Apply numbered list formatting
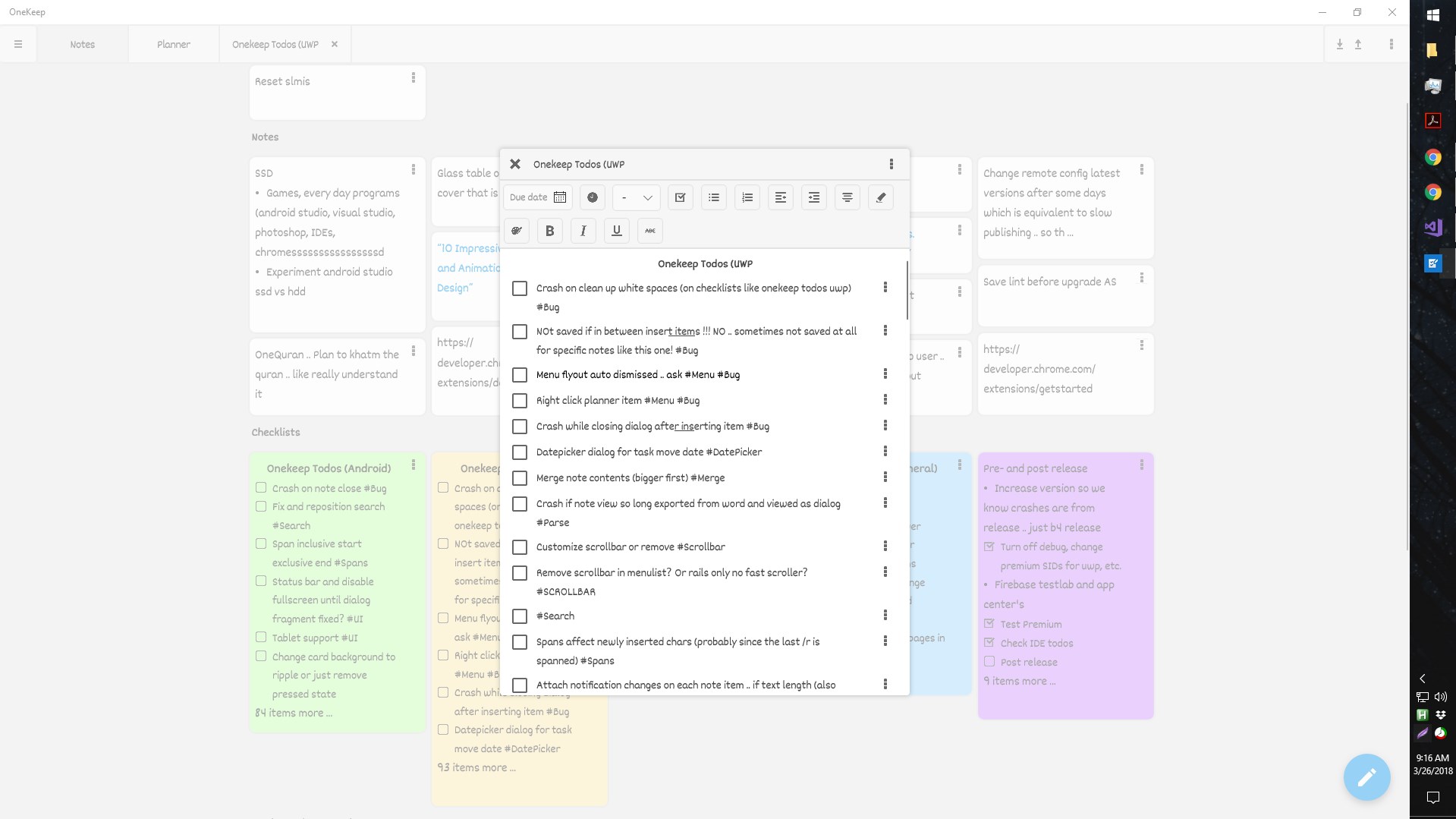Viewport: 1456px width, 819px height. 747,197
